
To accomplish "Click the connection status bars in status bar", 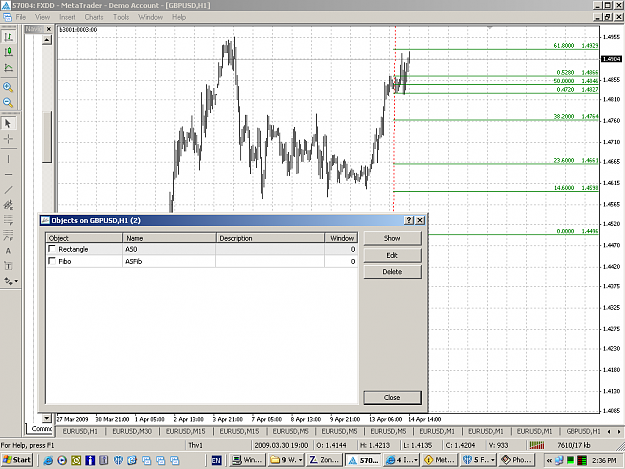I will (x=537, y=445).
